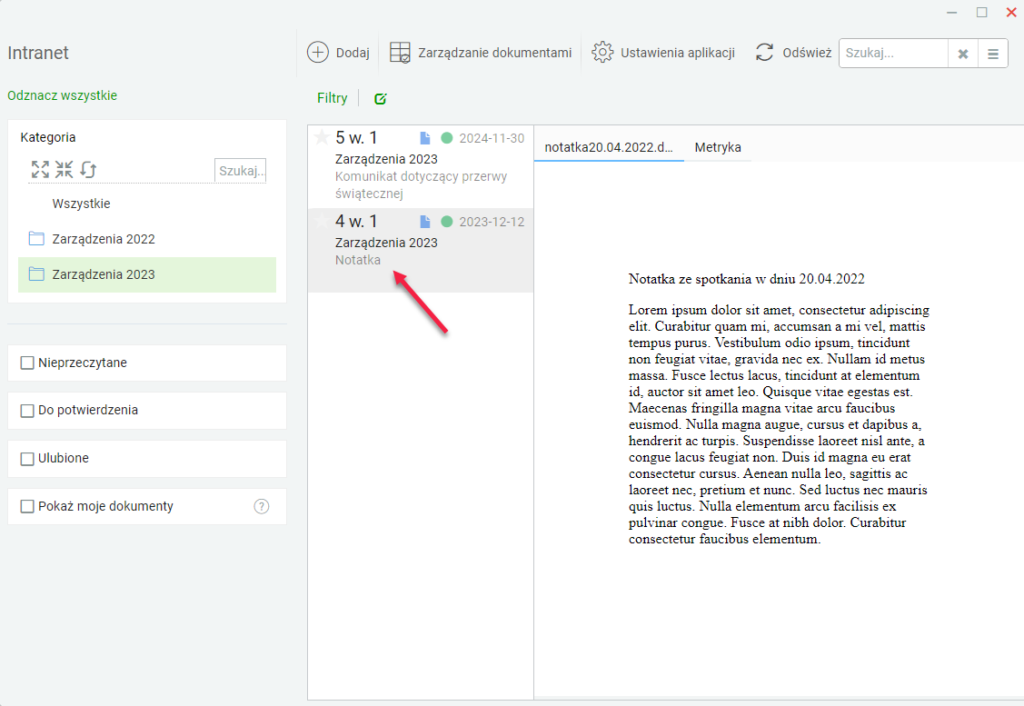The height and width of the screenshot is (706, 1024).
Task: Tick the Ulubione checkbox
Action: (x=27, y=458)
